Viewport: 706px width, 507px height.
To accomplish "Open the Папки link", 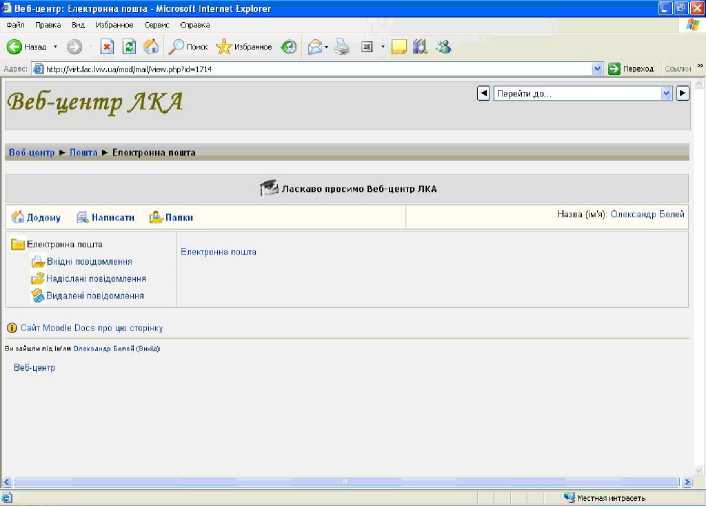I will tap(179, 218).
